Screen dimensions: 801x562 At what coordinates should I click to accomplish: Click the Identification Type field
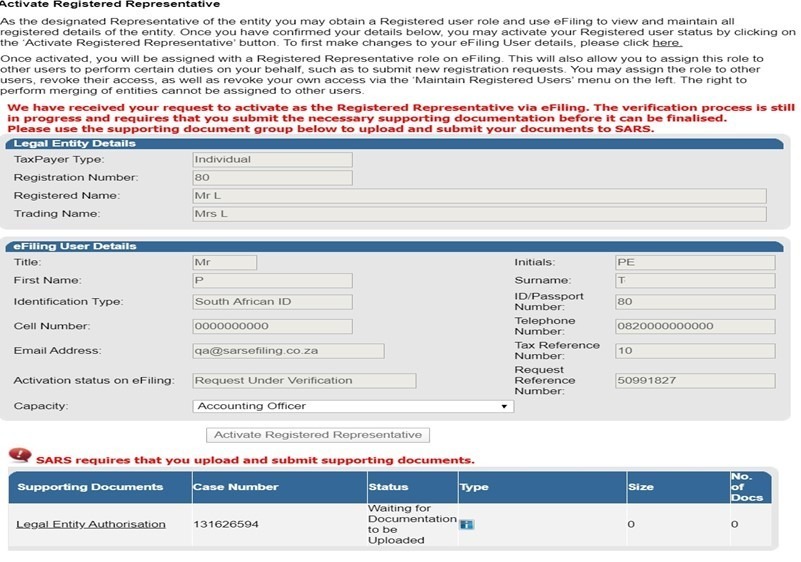pos(271,302)
